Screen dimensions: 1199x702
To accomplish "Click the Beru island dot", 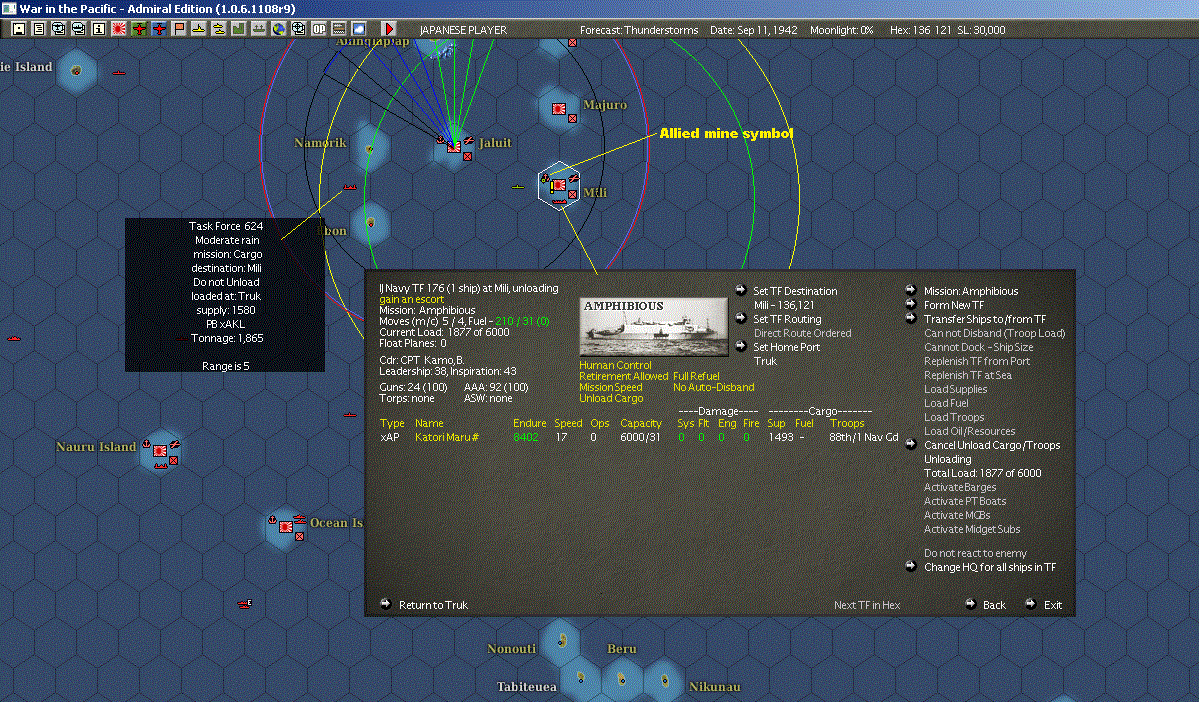I will tap(621, 679).
